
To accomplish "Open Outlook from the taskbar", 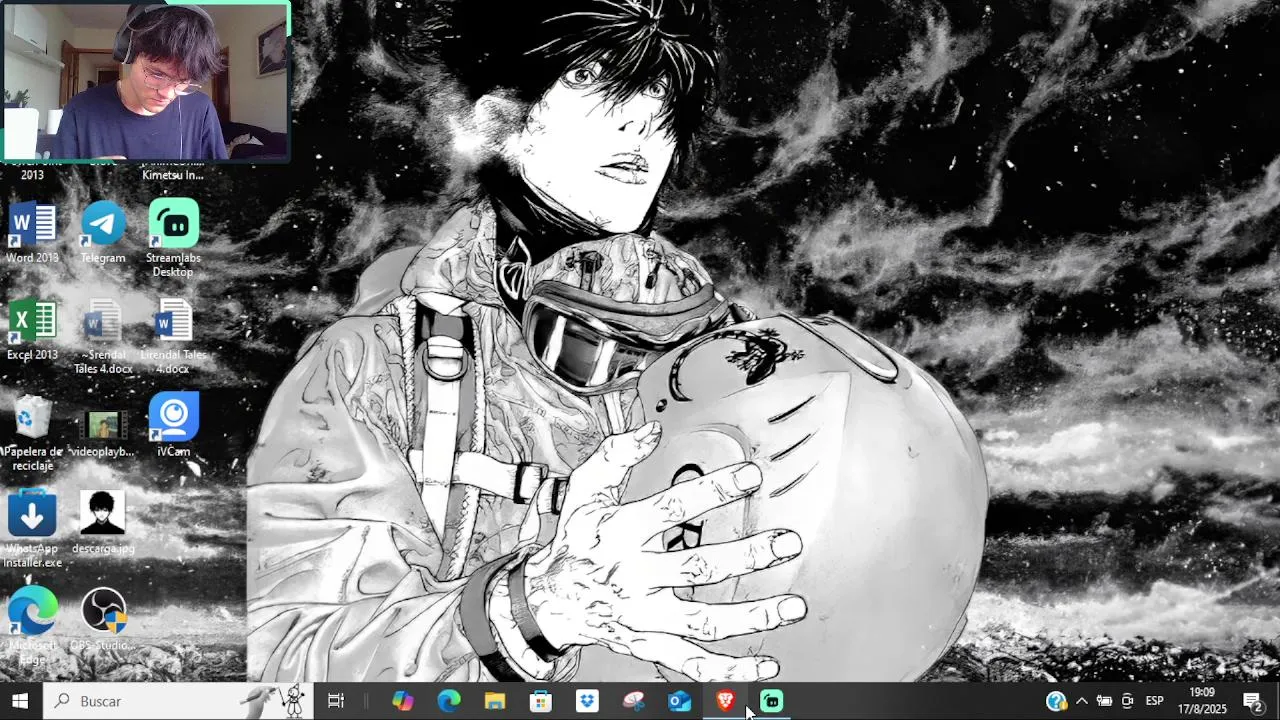I will pyautogui.click(x=680, y=701).
